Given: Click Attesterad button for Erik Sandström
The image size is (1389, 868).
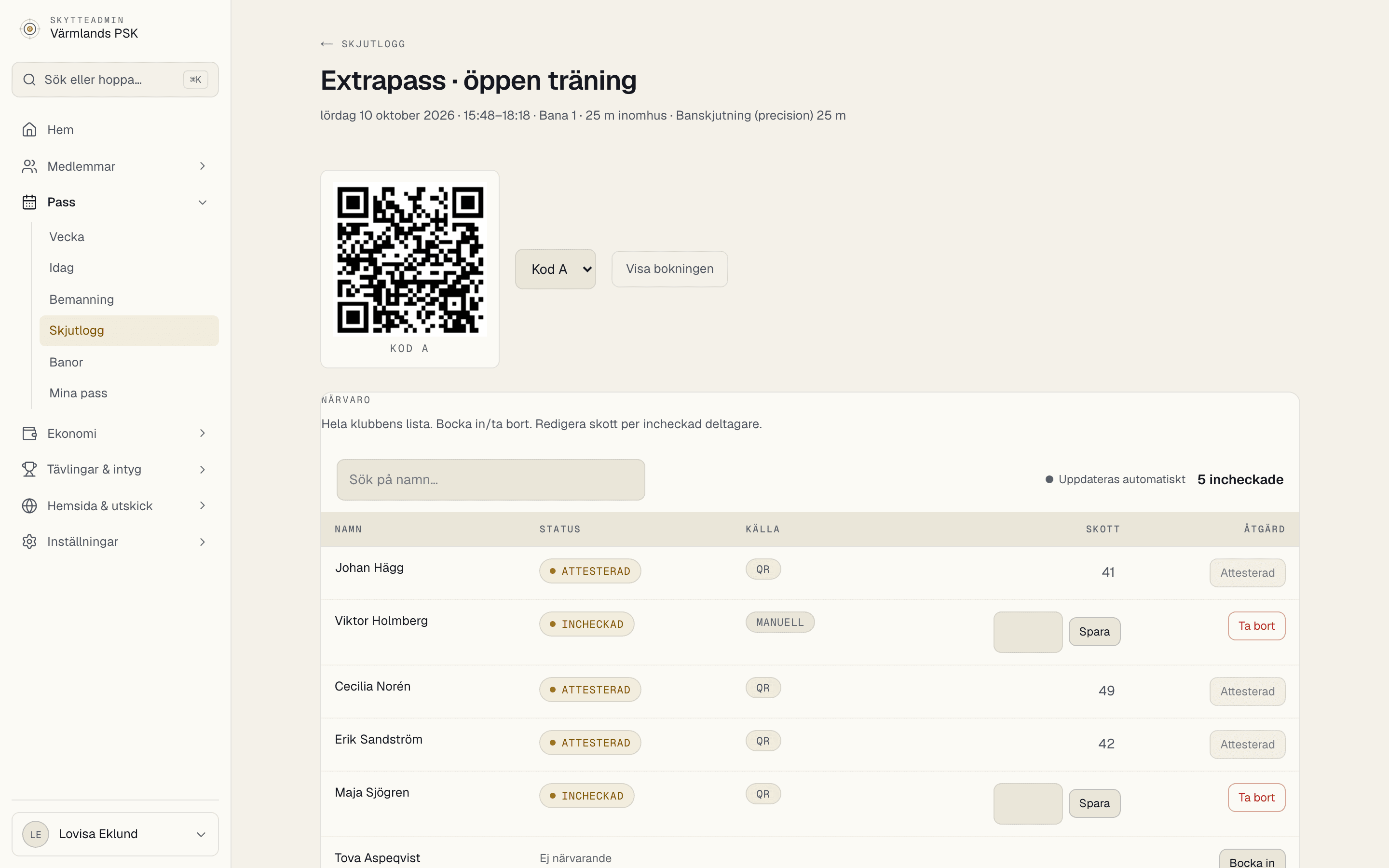Looking at the screenshot, I should pyautogui.click(x=1247, y=745).
